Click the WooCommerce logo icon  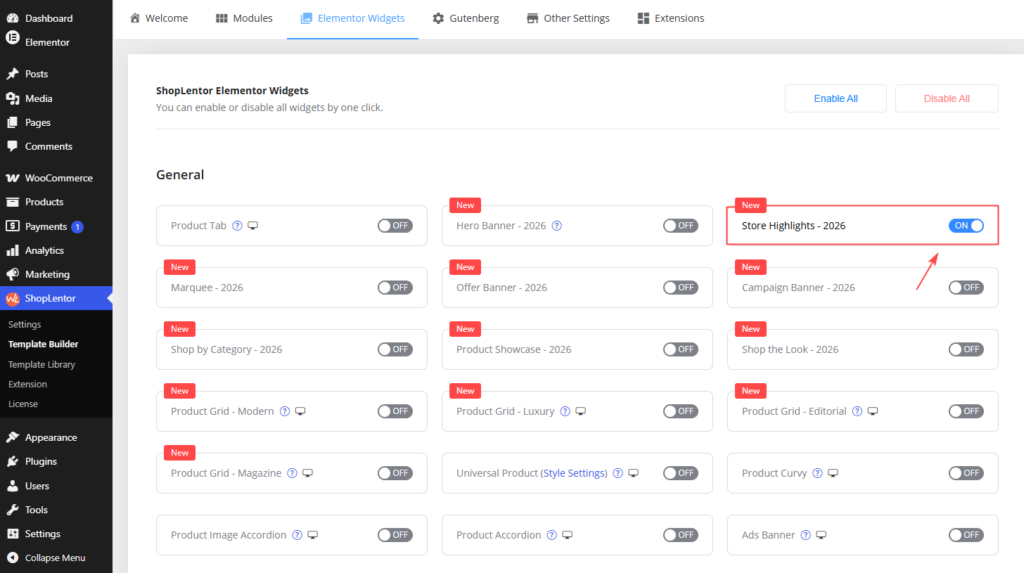pyautogui.click(x=12, y=178)
